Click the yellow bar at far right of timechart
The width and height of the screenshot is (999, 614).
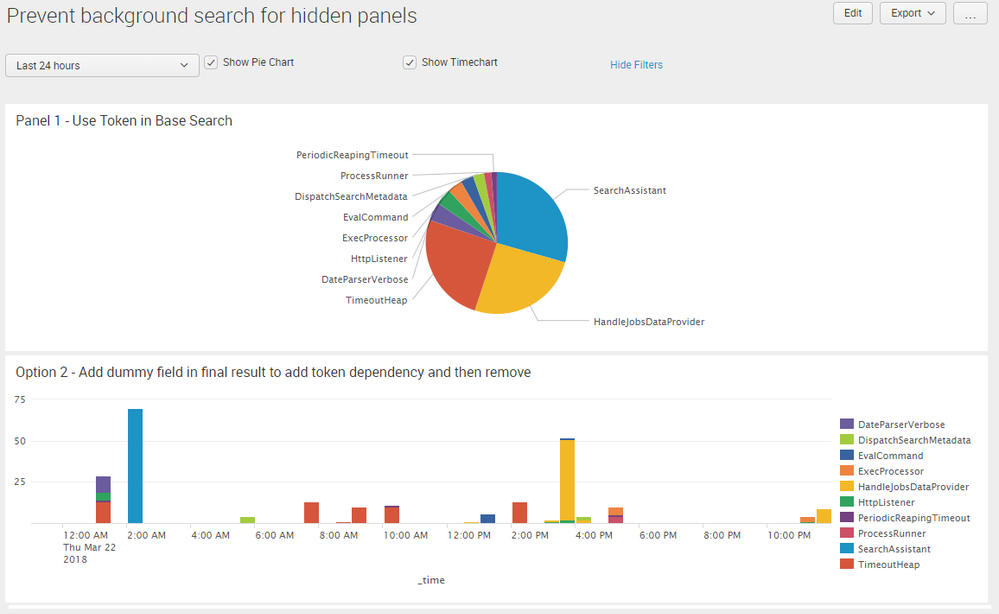824,516
